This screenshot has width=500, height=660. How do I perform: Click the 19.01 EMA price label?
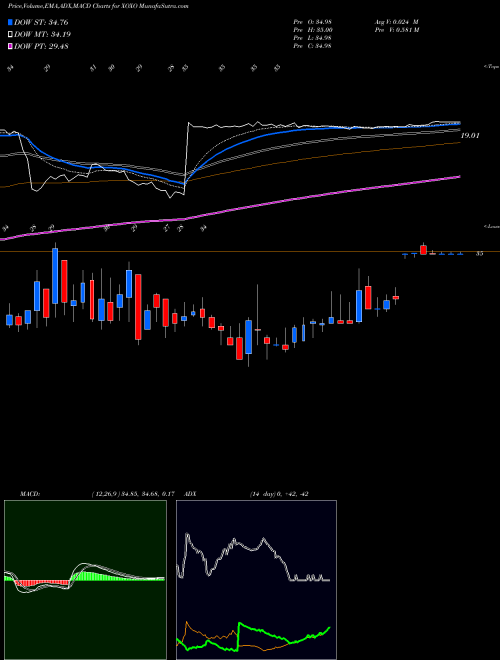(470, 136)
